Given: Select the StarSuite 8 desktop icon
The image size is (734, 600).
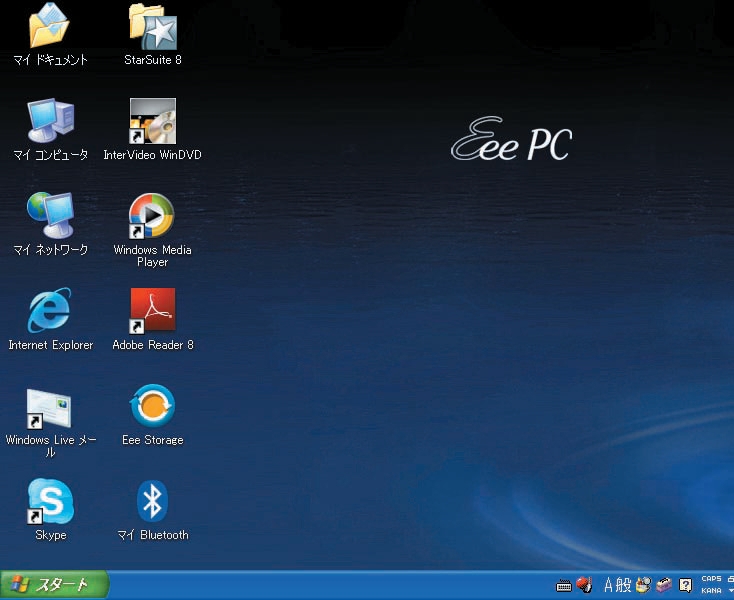Looking at the screenshot, I should tap(153, 27).
